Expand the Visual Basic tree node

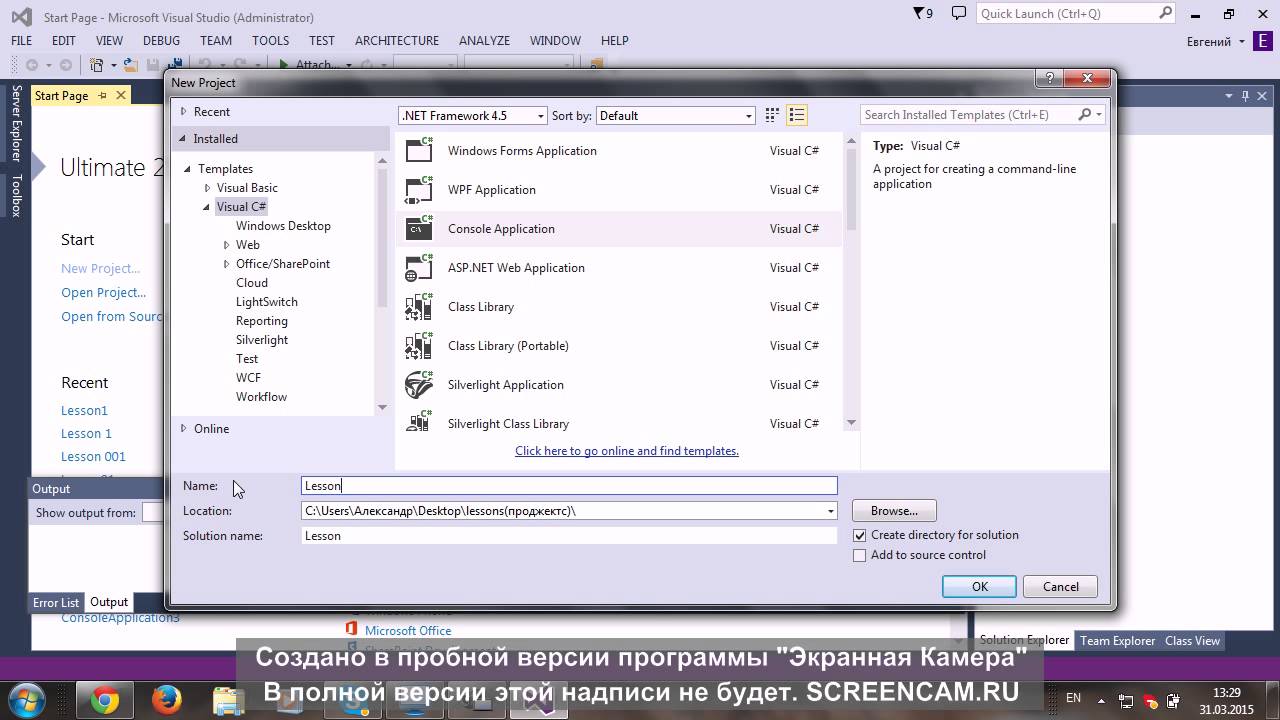pyautogui.click(x=207, y=188)
